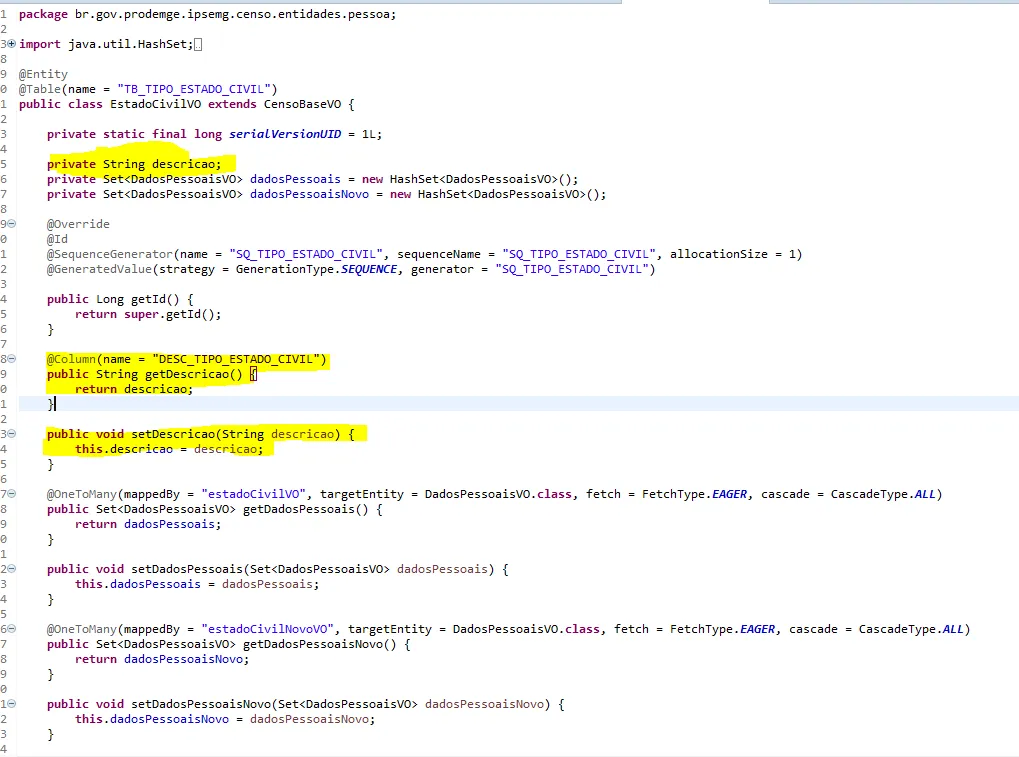Click the method name 'getDadosPessoais()'

click(306, 509)
